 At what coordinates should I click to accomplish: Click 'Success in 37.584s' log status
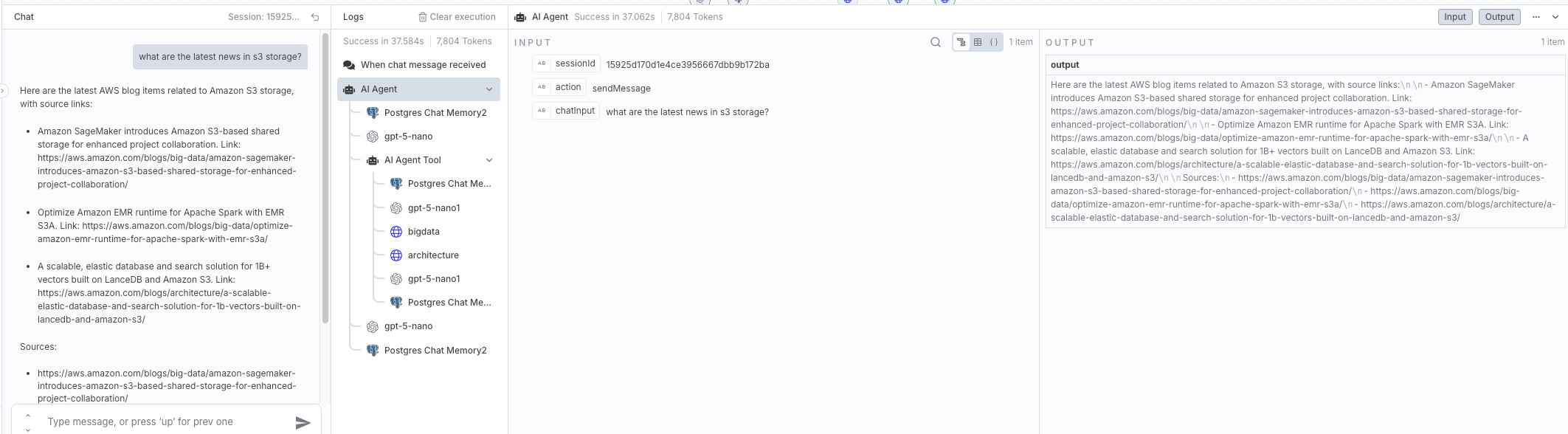tap(383, 41)
